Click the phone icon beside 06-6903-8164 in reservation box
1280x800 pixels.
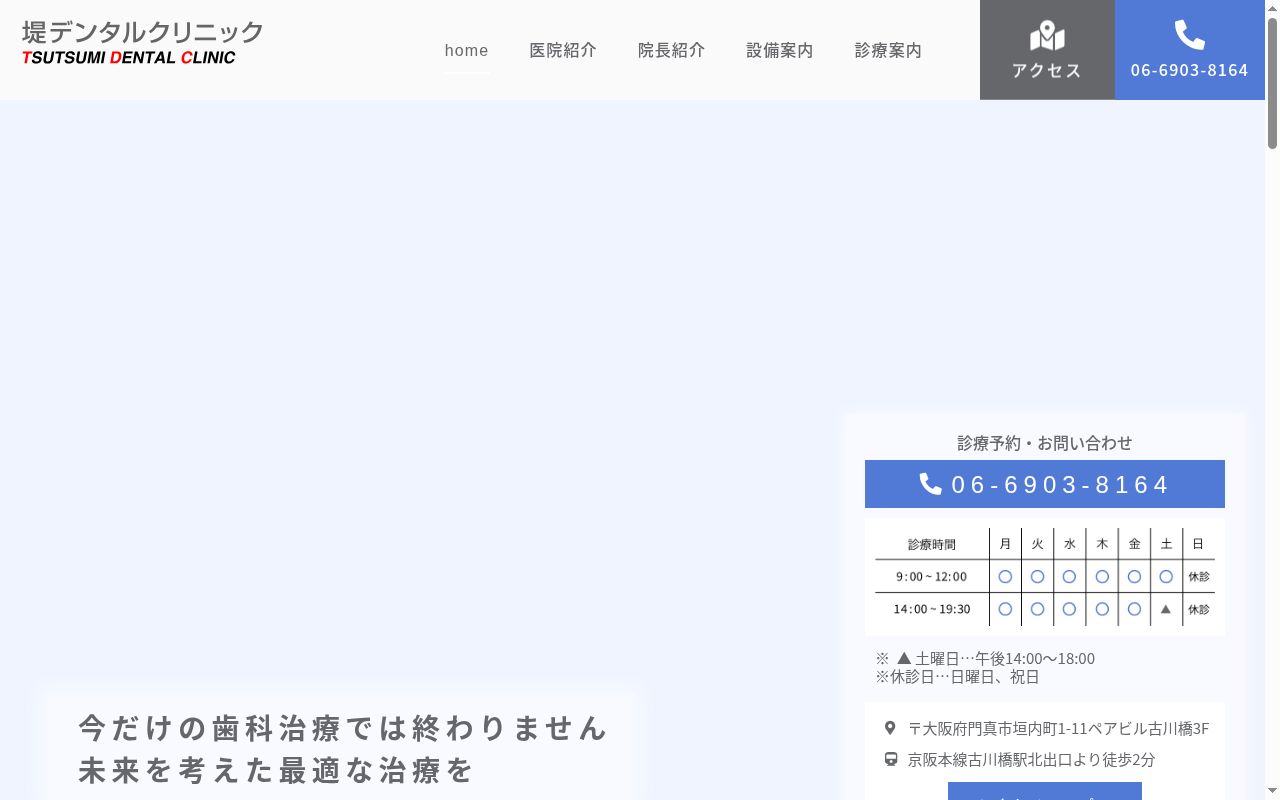[930, 484]
